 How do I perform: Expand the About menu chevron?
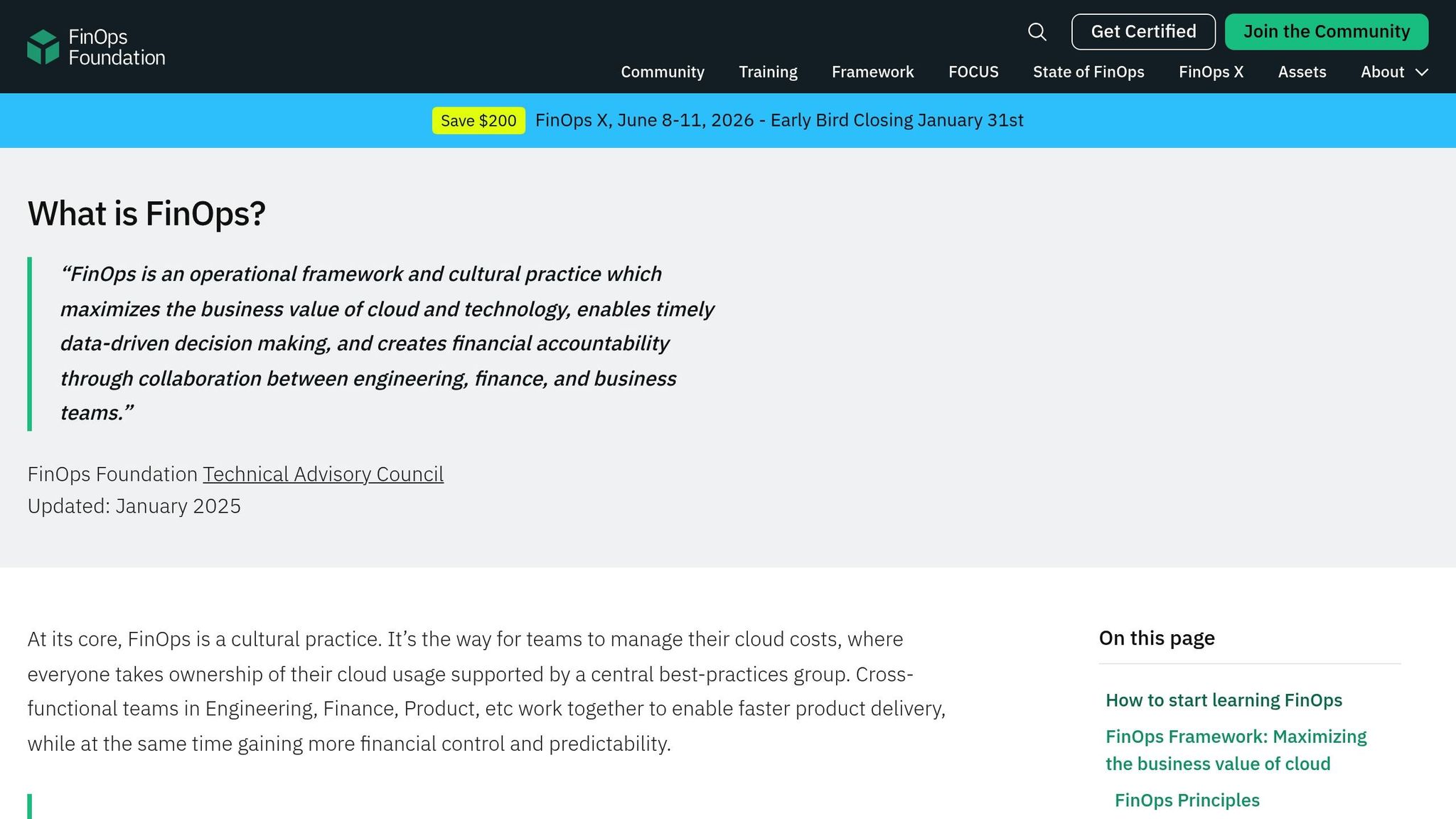click(x=1422, y=73)
